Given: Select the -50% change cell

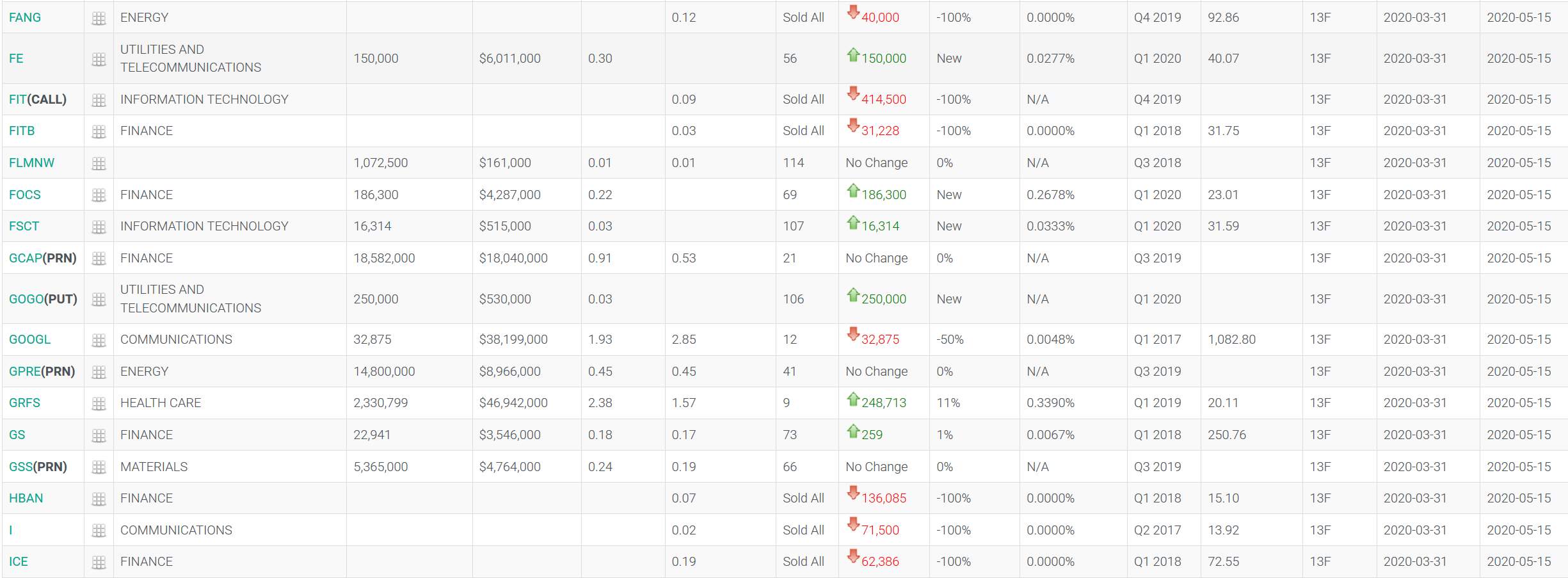Looking at the screenshot, I should click(974, 340).
